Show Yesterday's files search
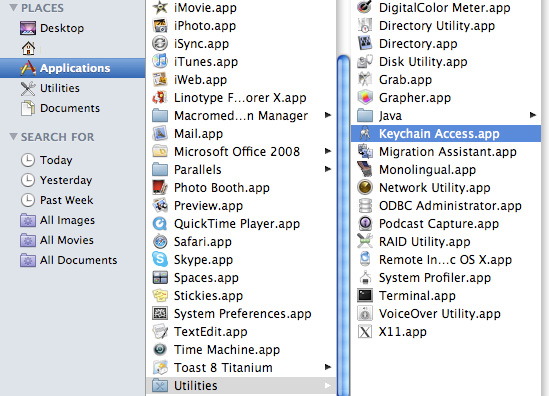This screenshot has width=549, height=396. coord(72,180)
